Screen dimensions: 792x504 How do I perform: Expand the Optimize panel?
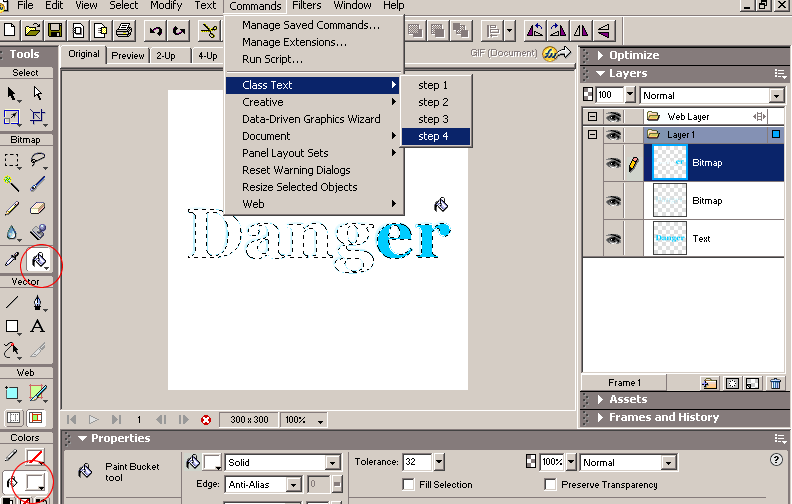tap(600, 55)
